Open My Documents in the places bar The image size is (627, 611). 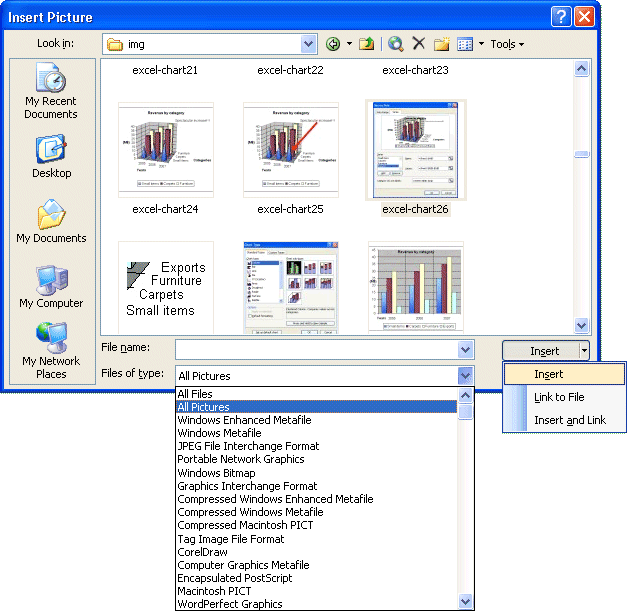[51, 221]
